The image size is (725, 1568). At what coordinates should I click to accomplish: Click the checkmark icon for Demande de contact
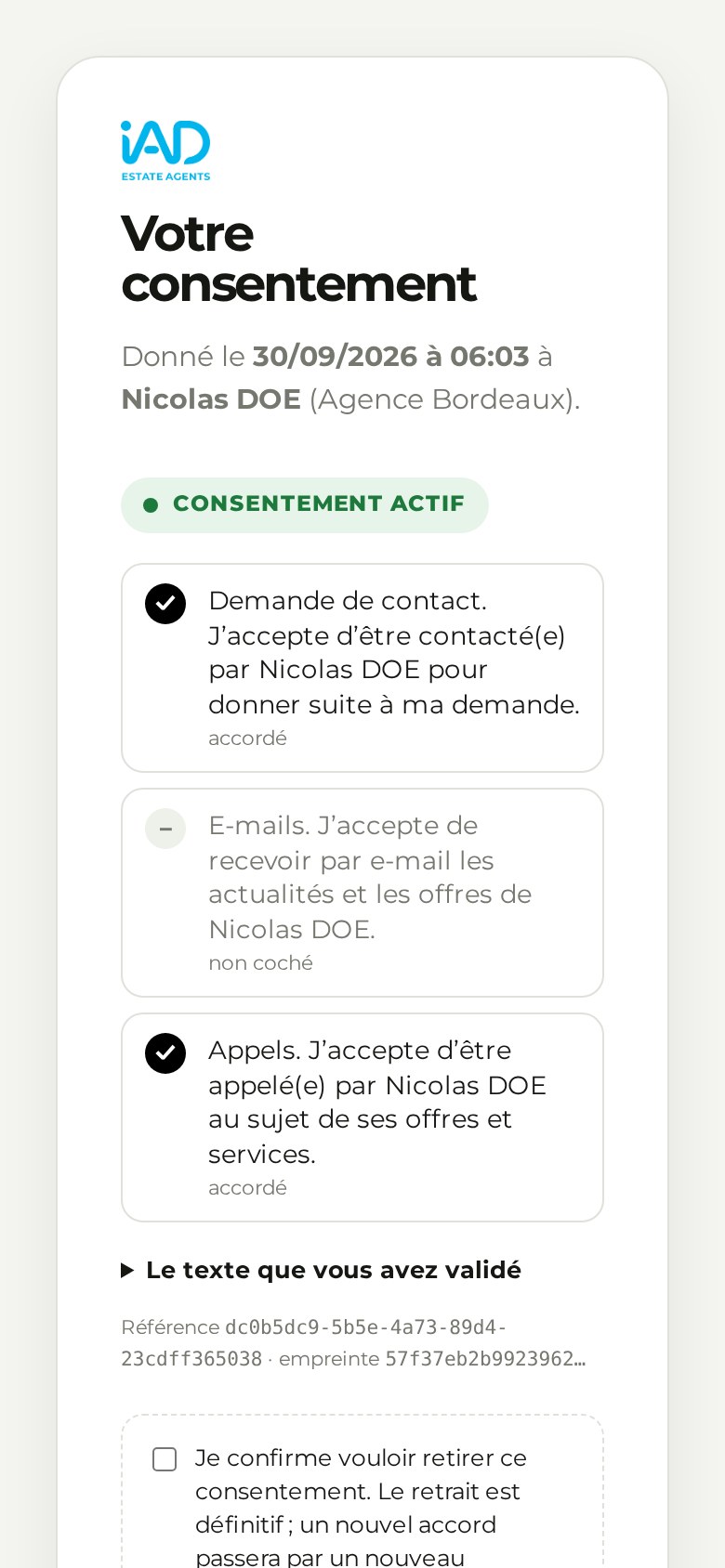(165, 604)
